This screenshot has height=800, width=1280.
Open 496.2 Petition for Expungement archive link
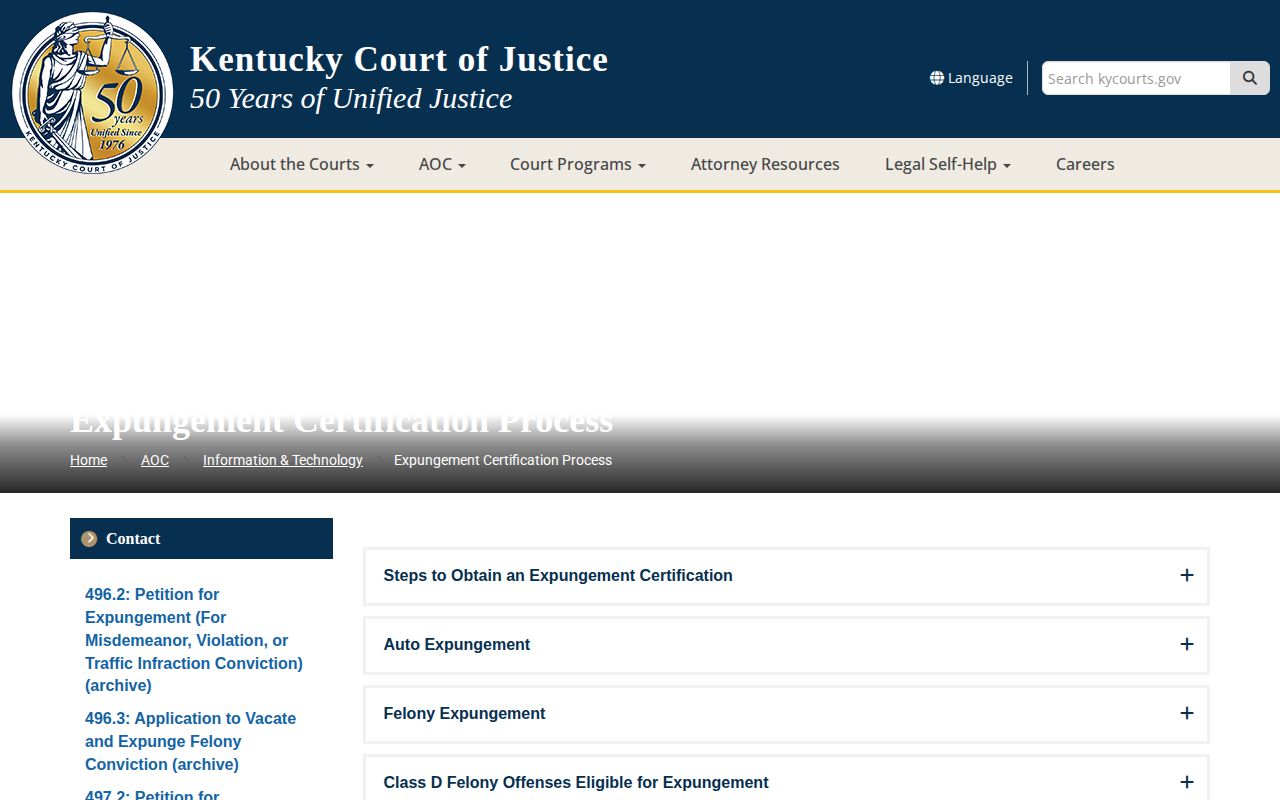pyautogui.click(x=194, y=640)
